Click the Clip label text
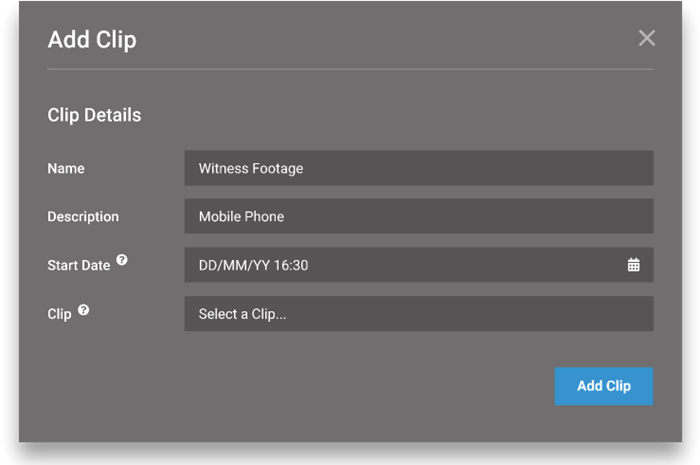 59,314
